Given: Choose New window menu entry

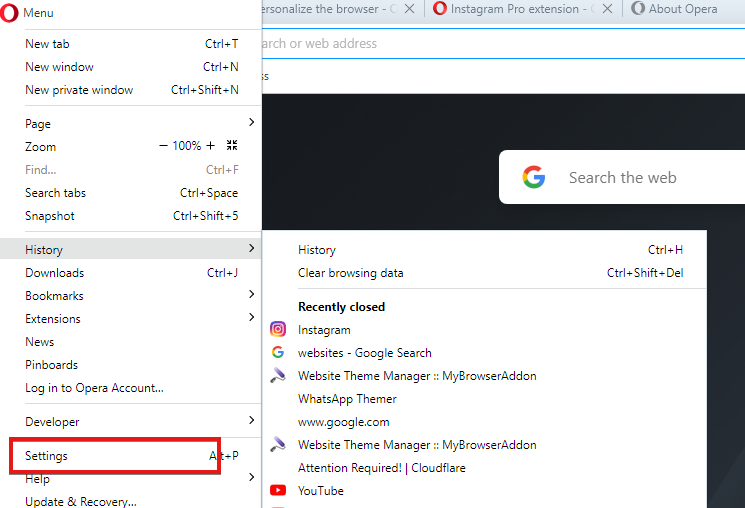Looking at the screenshot, I should click(131, 67).
